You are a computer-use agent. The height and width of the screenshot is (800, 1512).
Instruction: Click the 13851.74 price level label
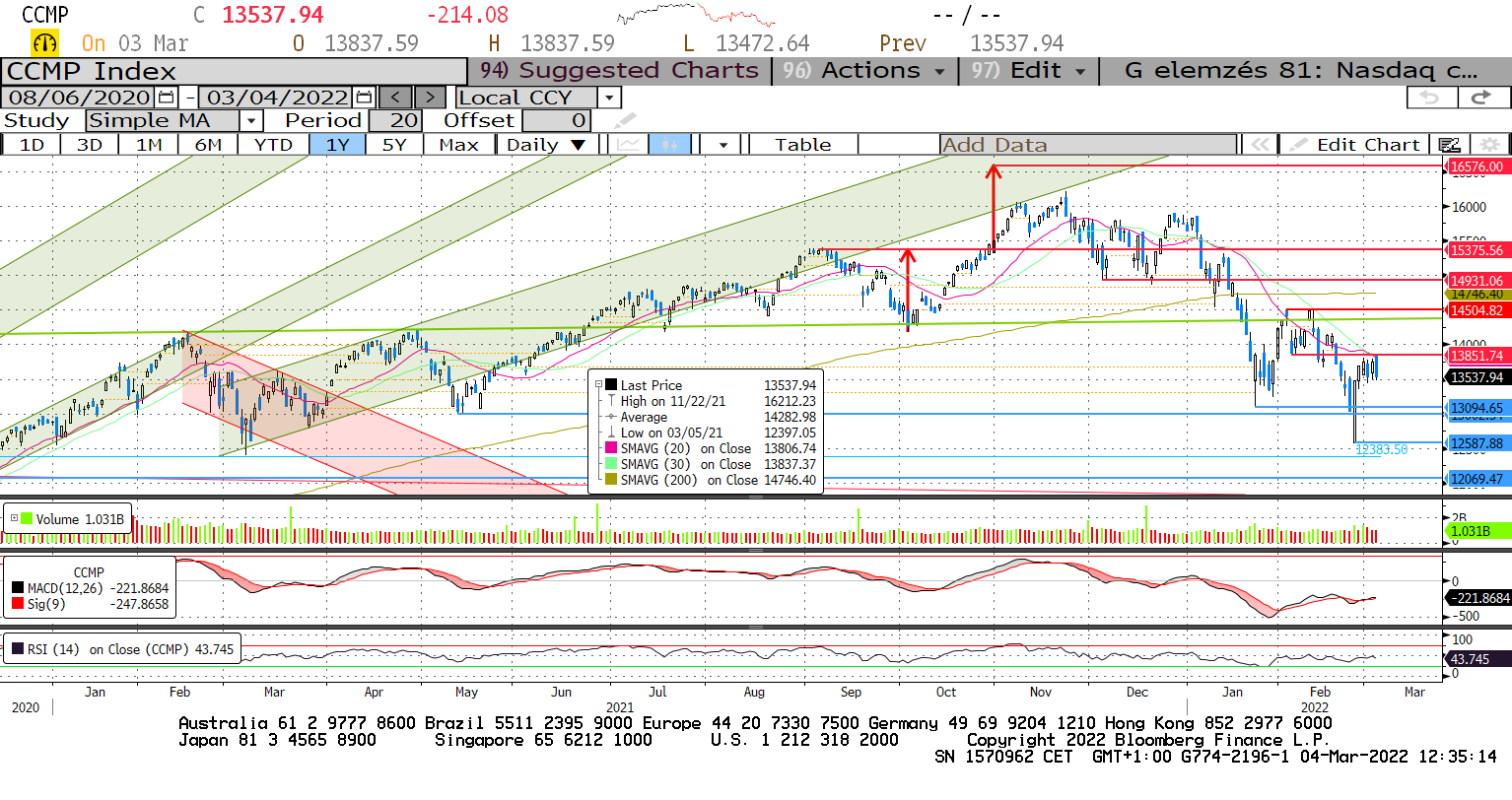1477,356
